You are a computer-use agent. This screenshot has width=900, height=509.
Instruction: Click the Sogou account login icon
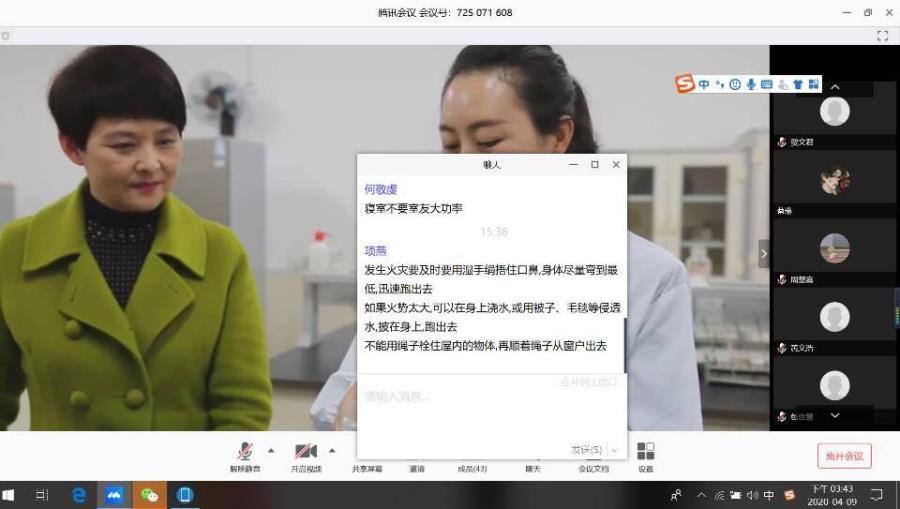coord(783,84)
